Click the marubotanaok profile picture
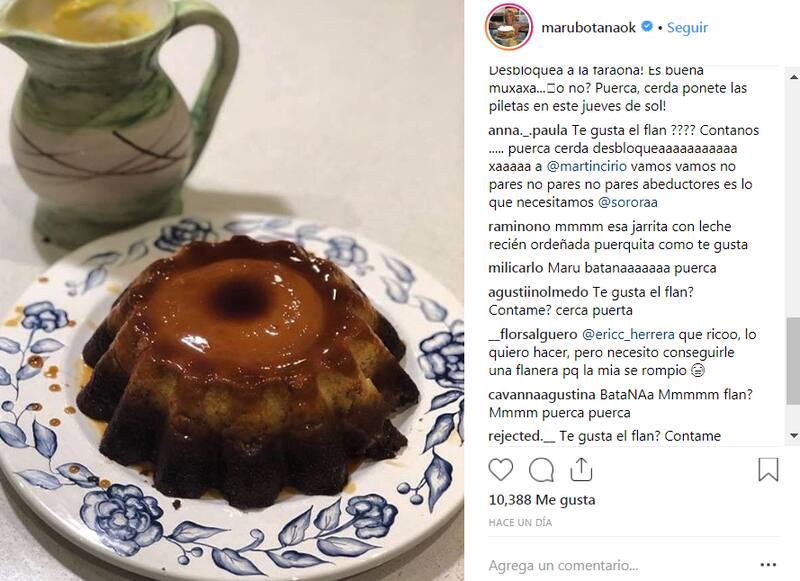The width and height of the screenshot is (800, 581). click(x=509, y=28)
